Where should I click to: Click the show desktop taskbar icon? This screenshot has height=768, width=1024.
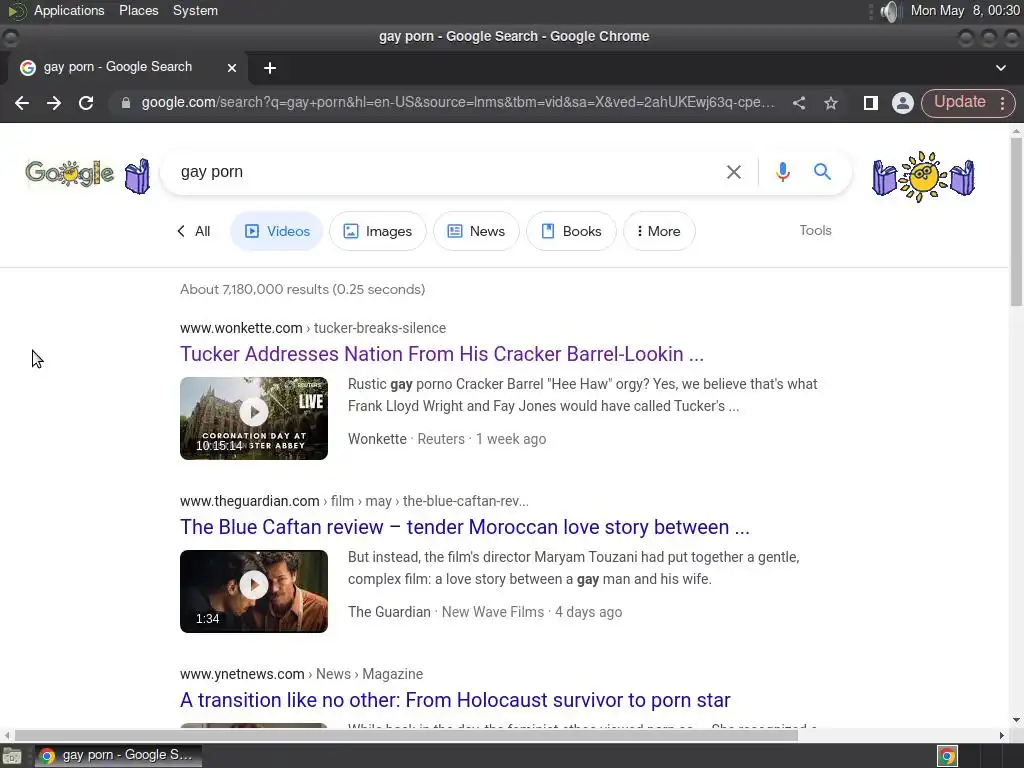12,756
